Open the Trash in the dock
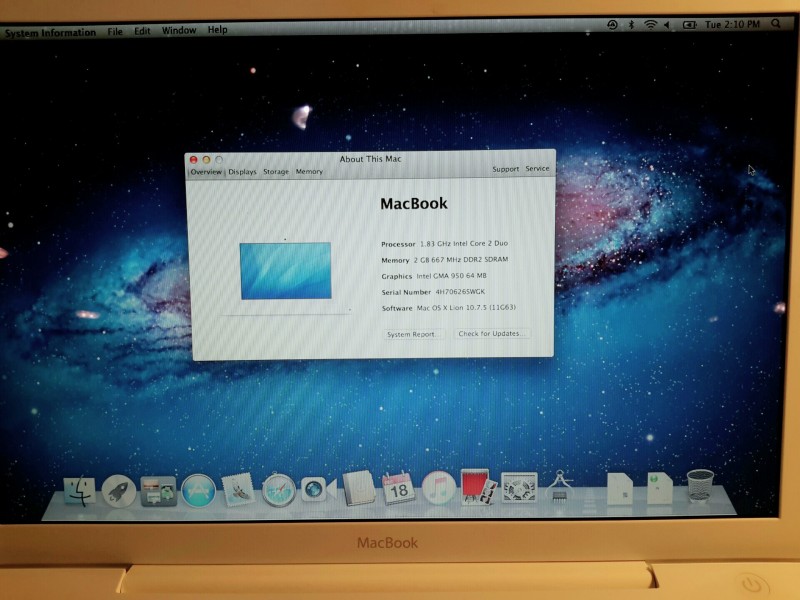This screenshot has width=800, height=600. click(x=700, y=486)
